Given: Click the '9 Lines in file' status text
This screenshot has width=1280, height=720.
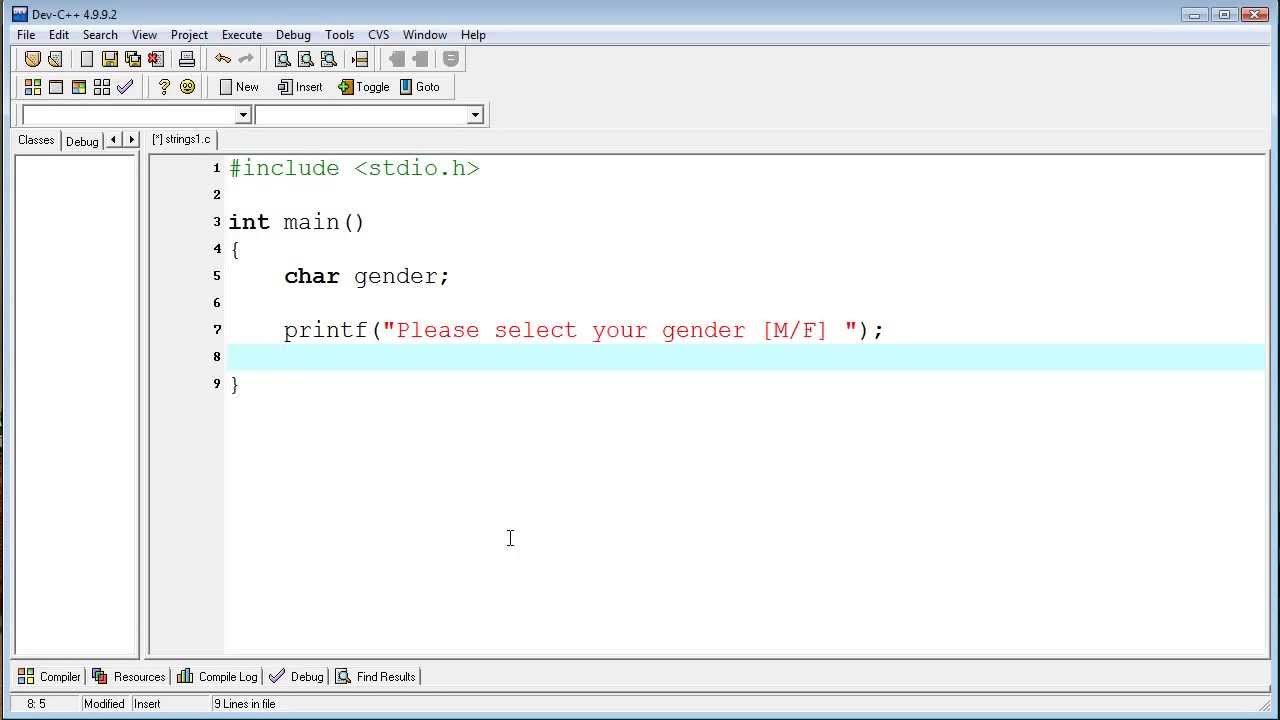Looking at the screenshot, I should (245, 704).
